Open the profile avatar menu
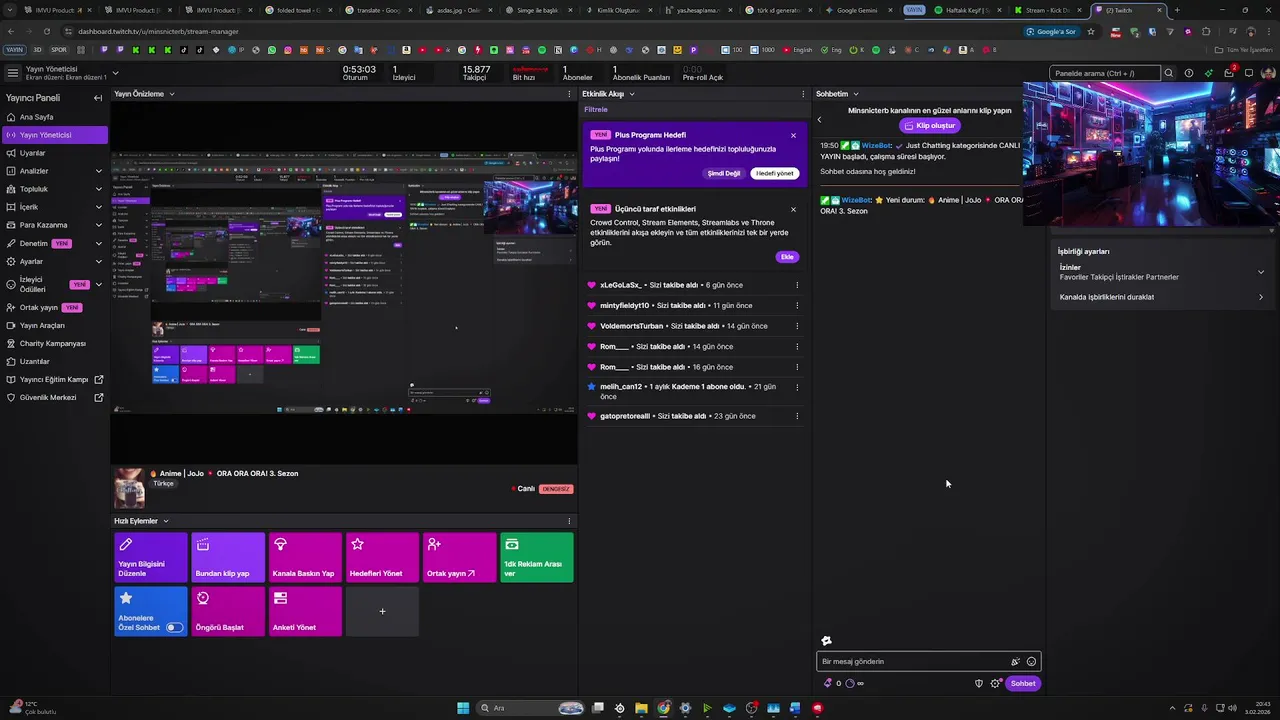Screen dimensions: 1280x720 click(1268, 73)
